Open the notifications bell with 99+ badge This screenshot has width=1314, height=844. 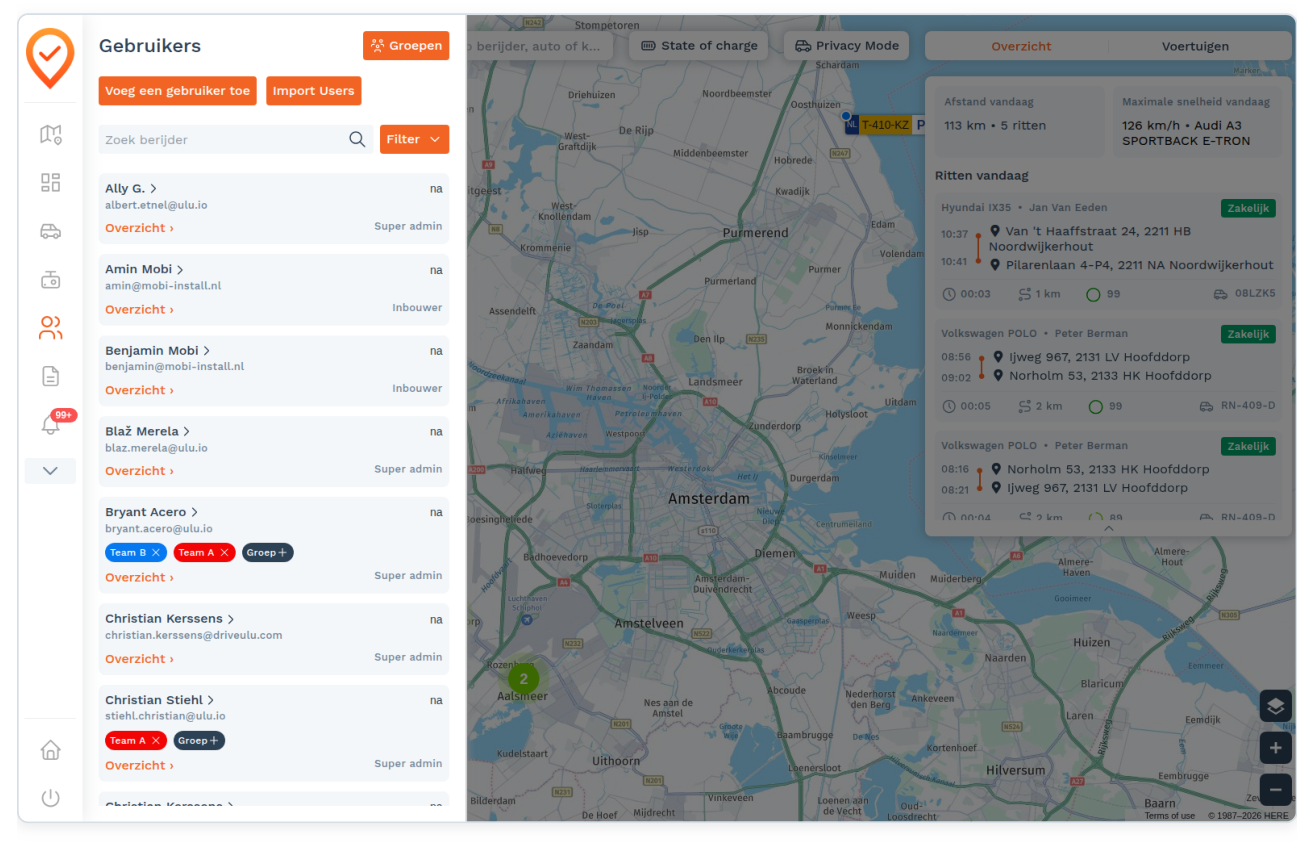coord(50,424)
